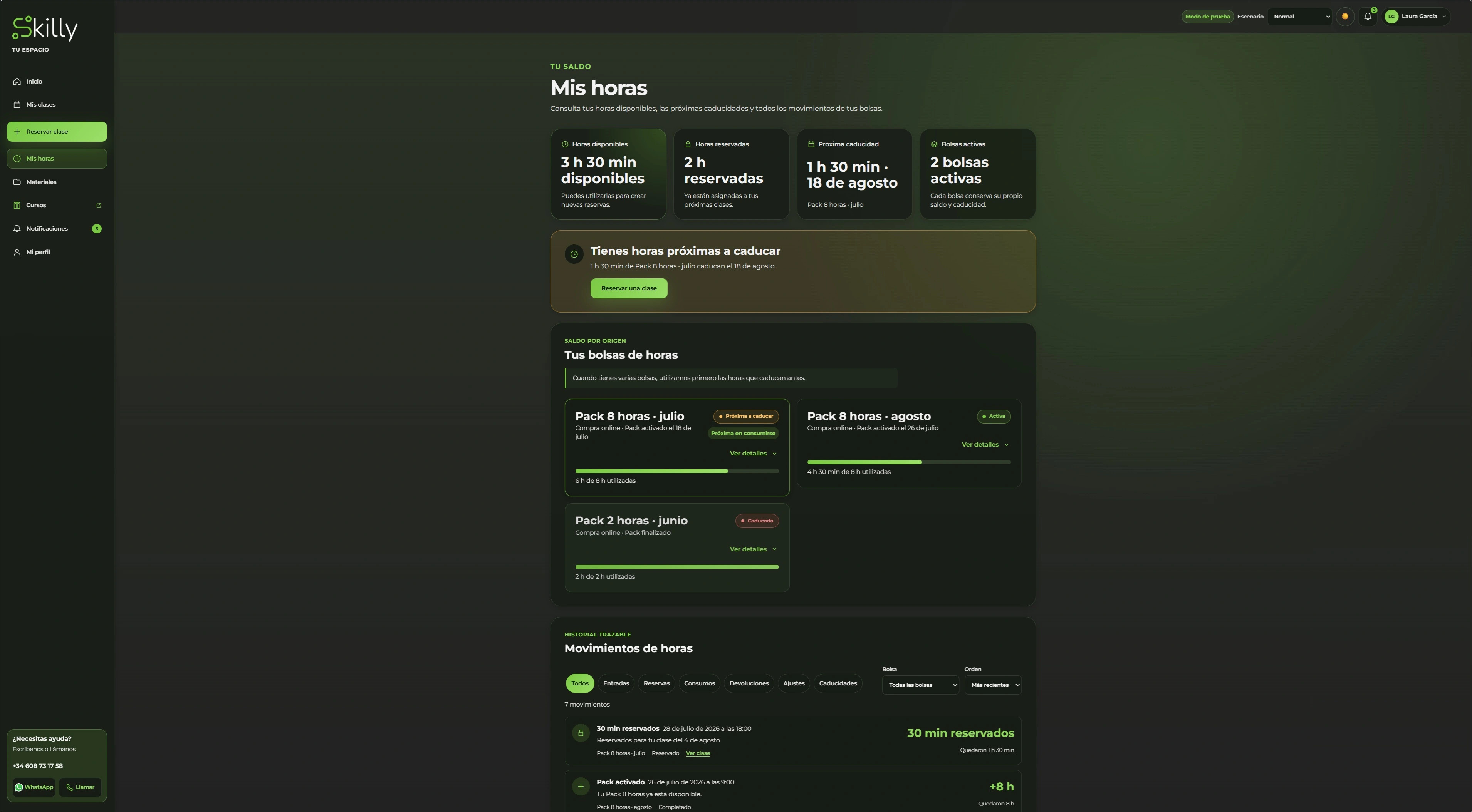Image resolution: width=1472 pixels, height=812 pixels.
Task: Click the clock icon in Horas disponibles card
Action: pos(565,144)
